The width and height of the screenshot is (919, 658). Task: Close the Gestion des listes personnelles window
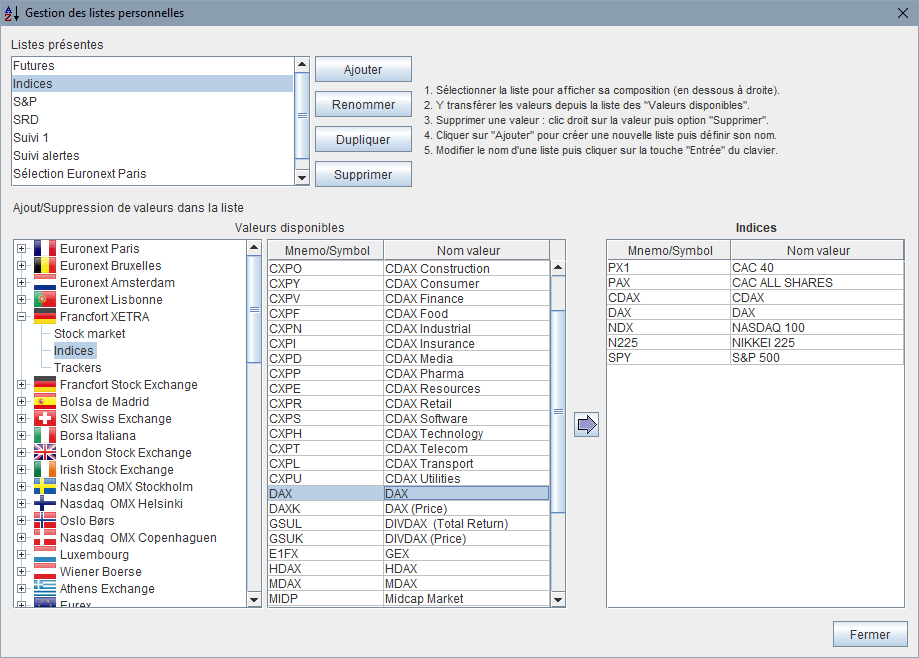(903, 13)
